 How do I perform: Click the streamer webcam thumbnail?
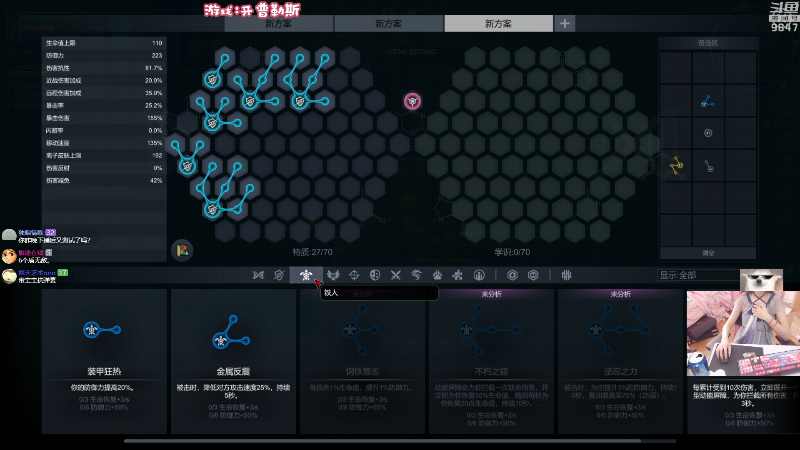[x=743, y=334]
